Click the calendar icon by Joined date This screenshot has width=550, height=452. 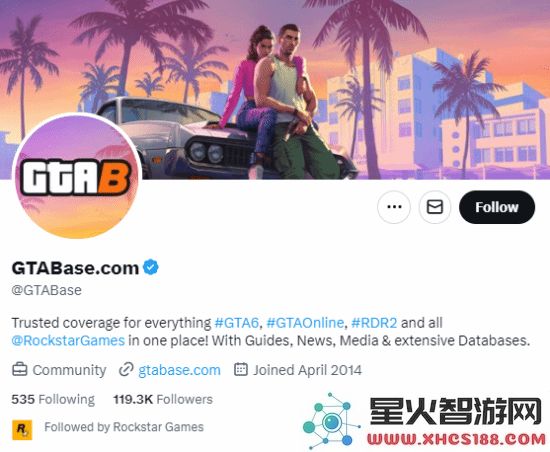click(x=241, y=370)
